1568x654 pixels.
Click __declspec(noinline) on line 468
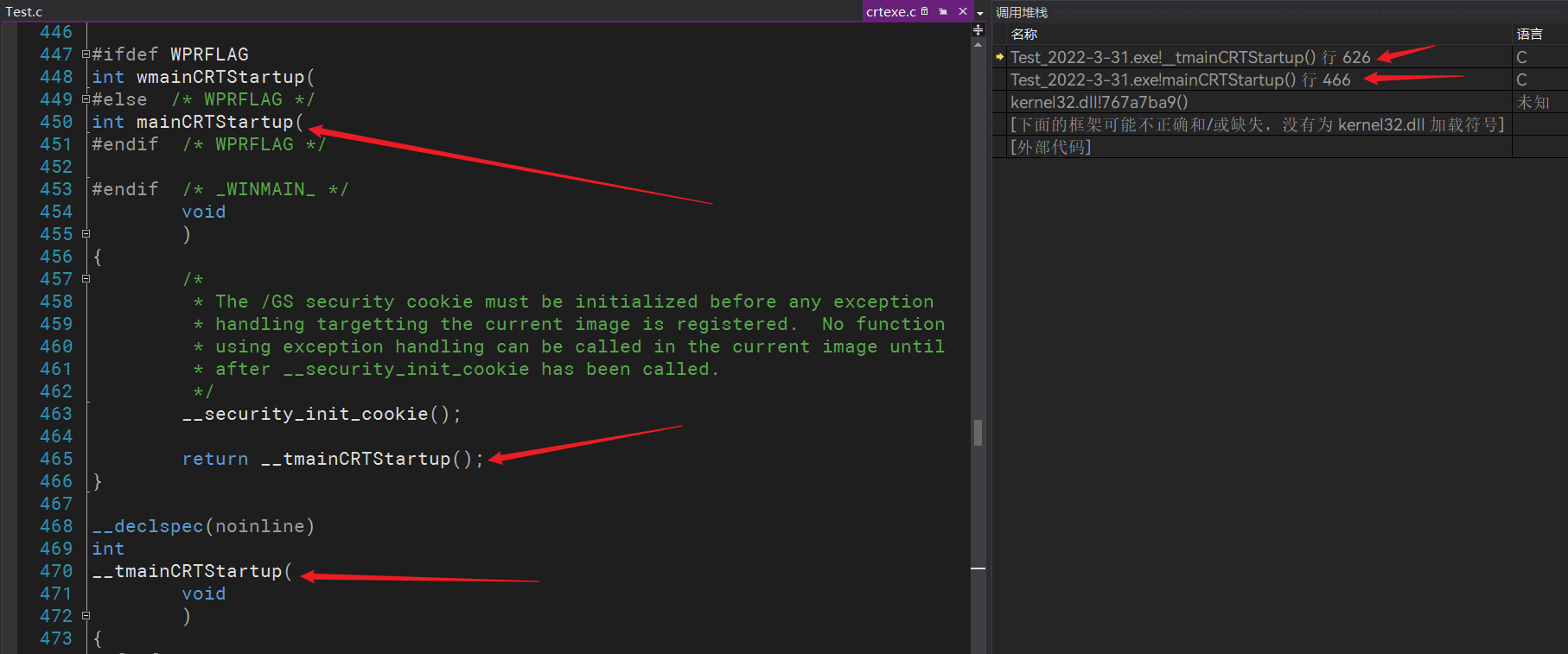pyautogui.click(x=203, y=526)
